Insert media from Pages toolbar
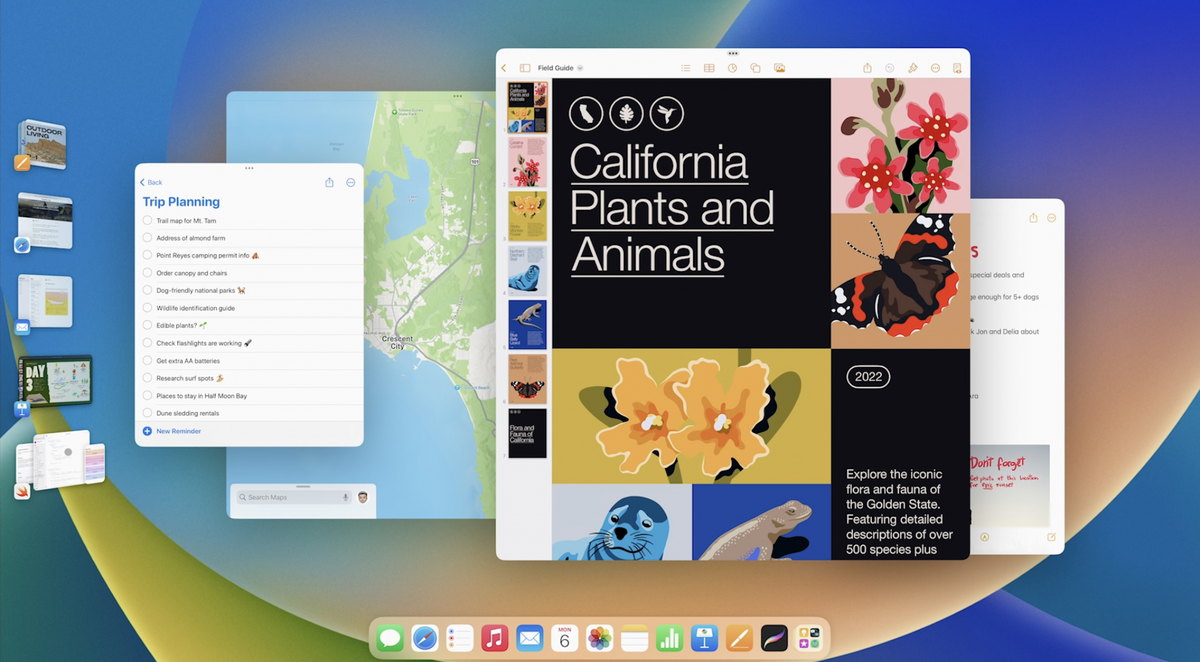This screenshot has width=1200, height=662. (779, 68)
